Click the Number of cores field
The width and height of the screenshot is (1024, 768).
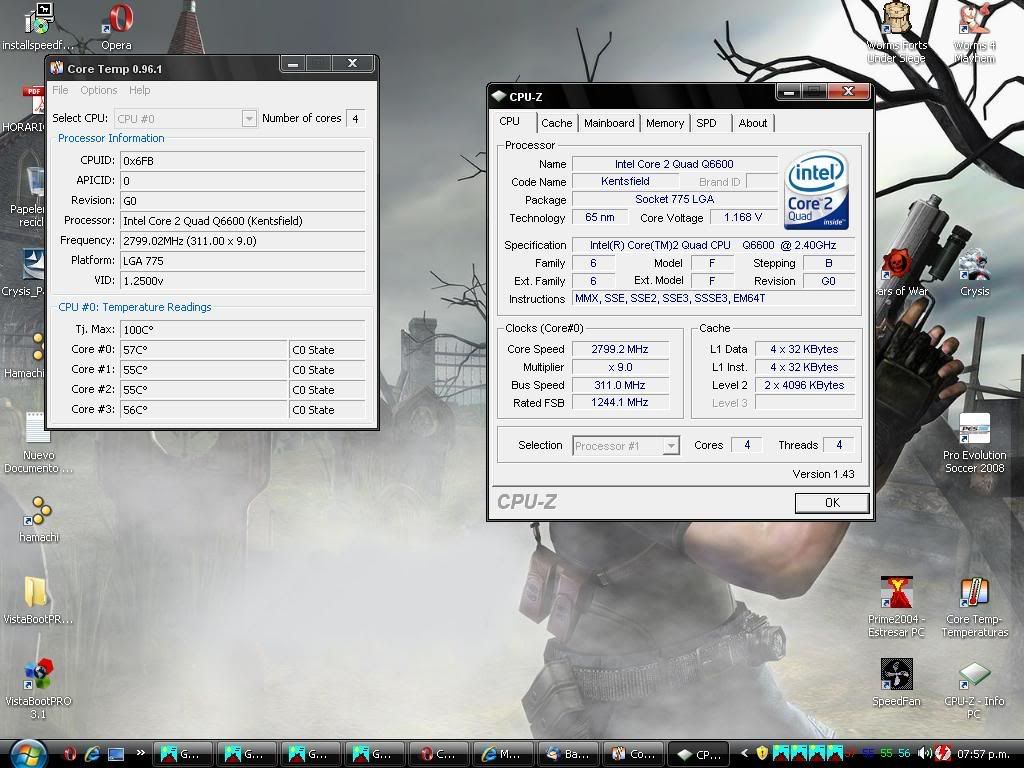[355, 119]
